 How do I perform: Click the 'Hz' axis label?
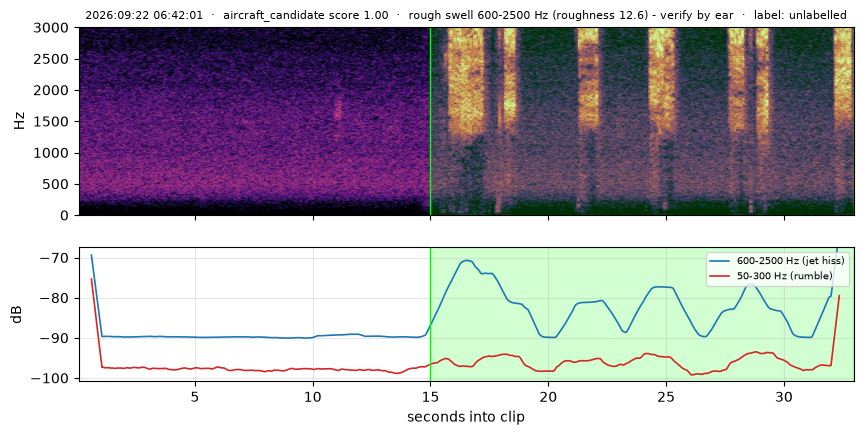click(x=19, y=121)
